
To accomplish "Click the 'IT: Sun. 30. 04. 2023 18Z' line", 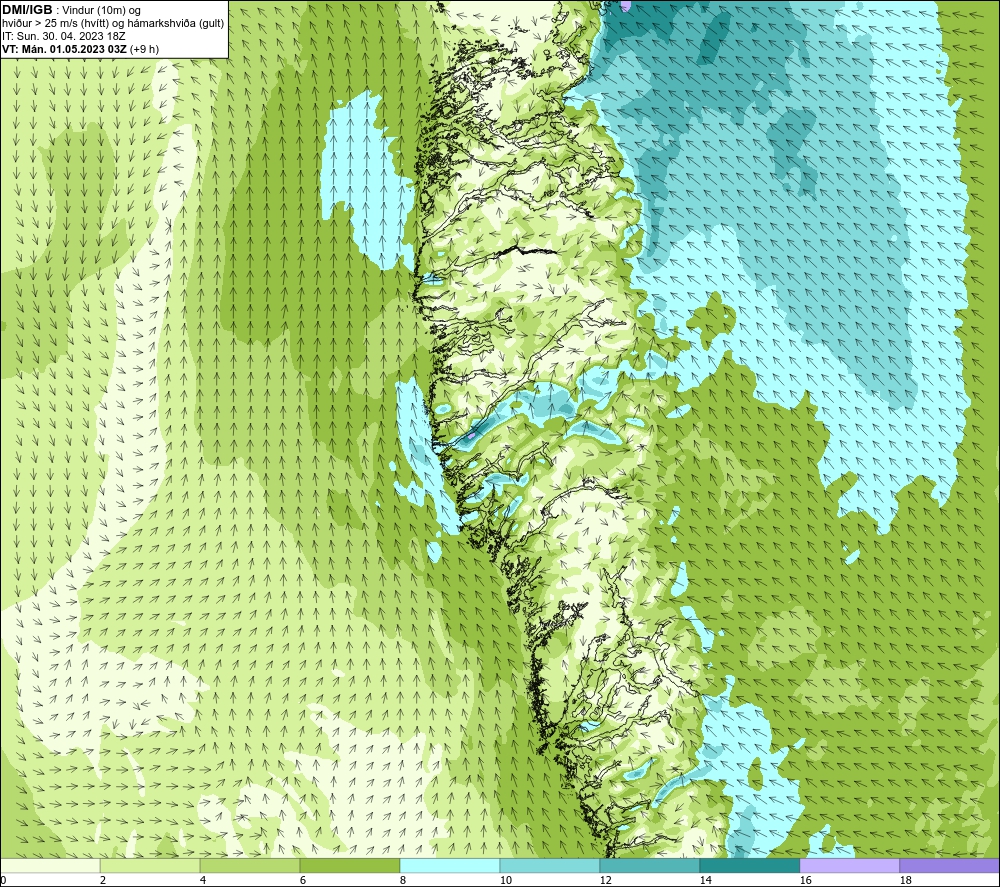I will pyautogui.click(x=64, y=36).
